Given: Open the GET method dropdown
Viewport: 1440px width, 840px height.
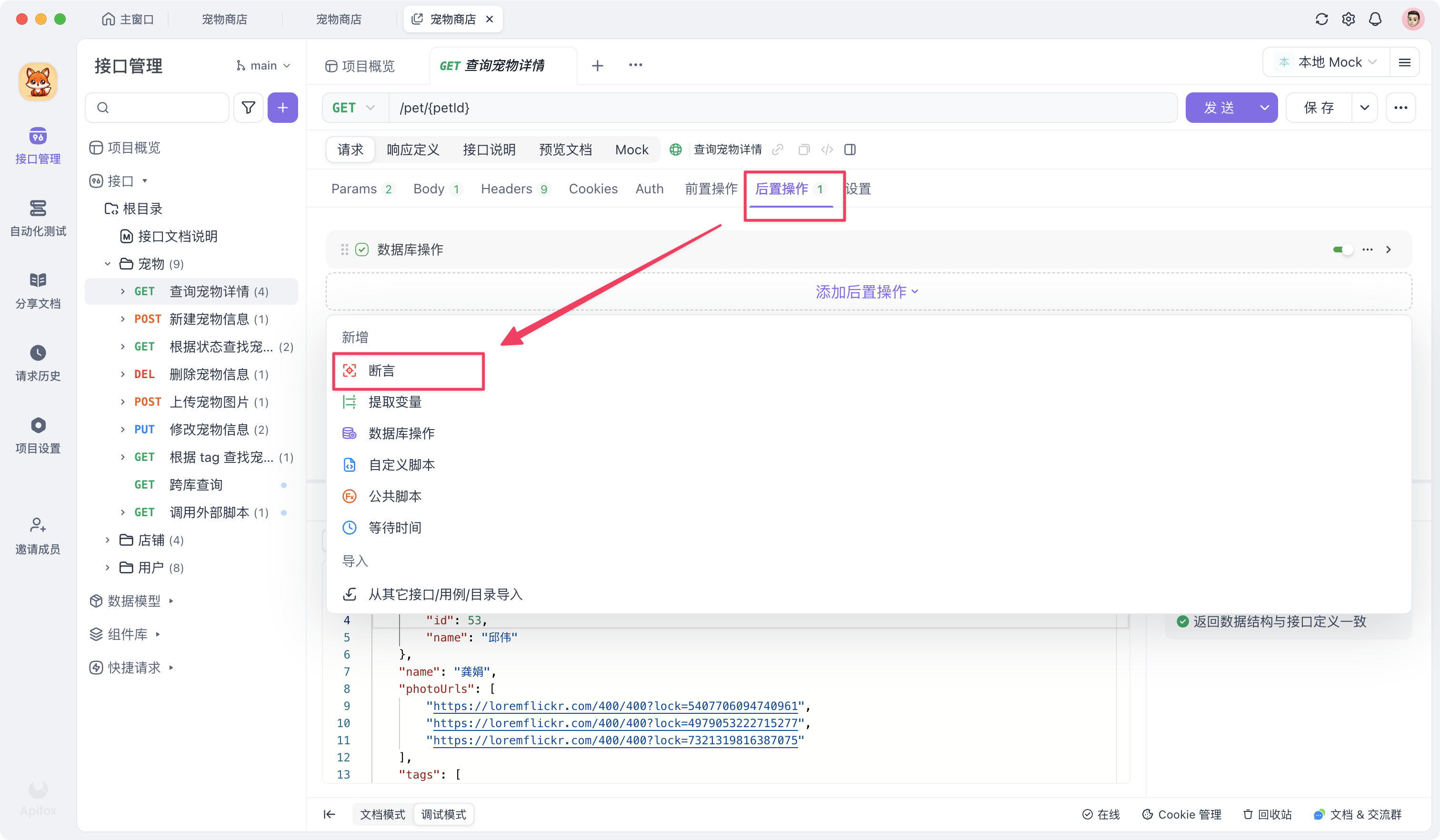Looking at the screenshot, I should [353, 108].
